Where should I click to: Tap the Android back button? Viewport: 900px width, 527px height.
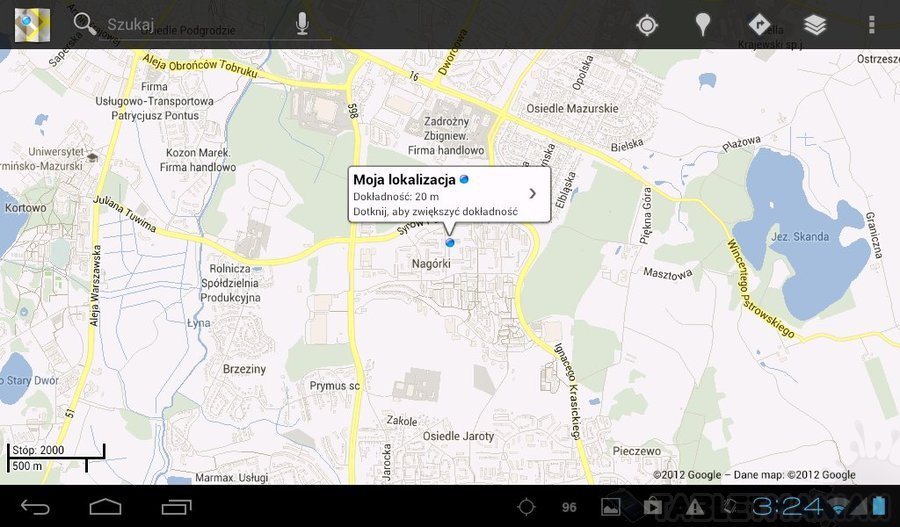[35, 507]
